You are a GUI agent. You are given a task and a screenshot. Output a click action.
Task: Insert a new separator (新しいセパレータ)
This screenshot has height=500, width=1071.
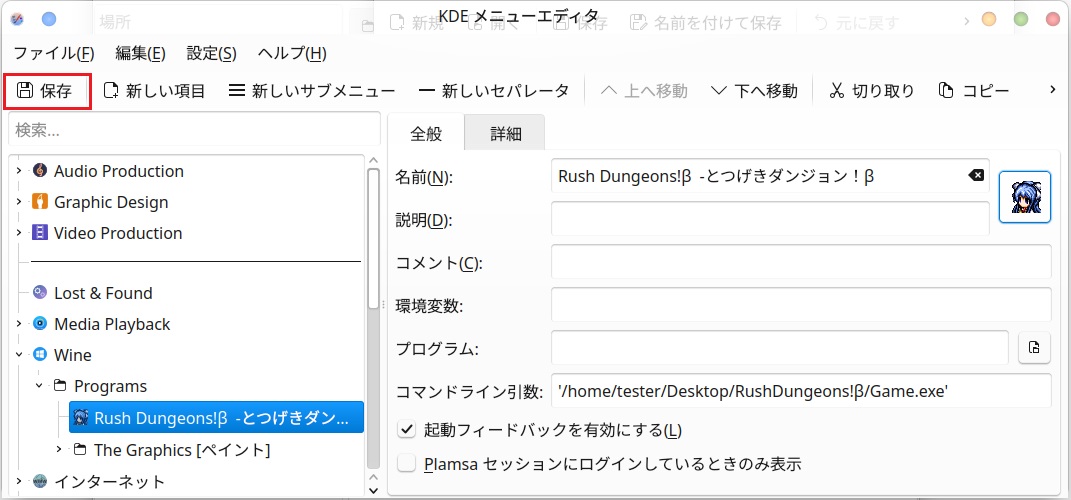[x=427, y=91]
